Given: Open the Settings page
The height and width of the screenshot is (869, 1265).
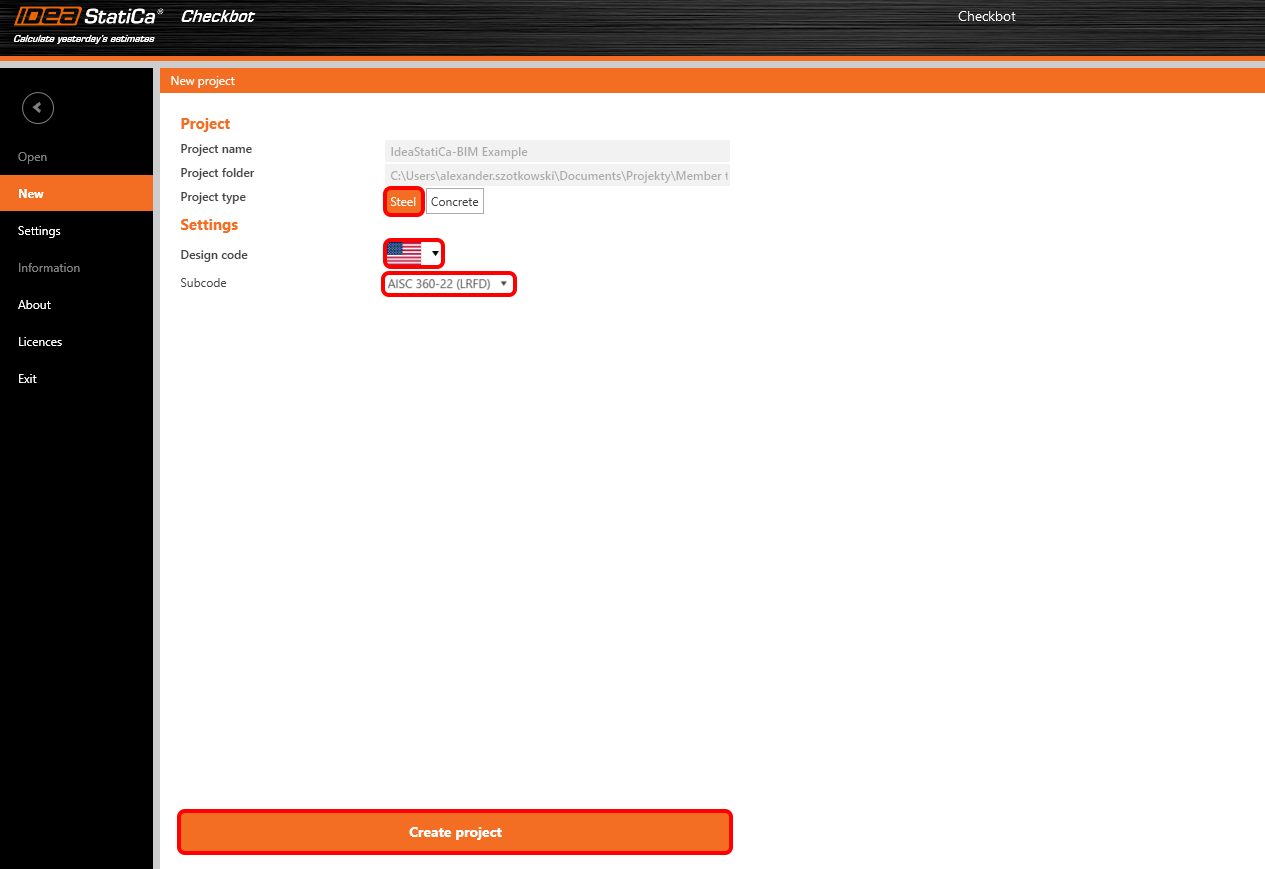Looking at the screenshot, I should click(38, 230).
